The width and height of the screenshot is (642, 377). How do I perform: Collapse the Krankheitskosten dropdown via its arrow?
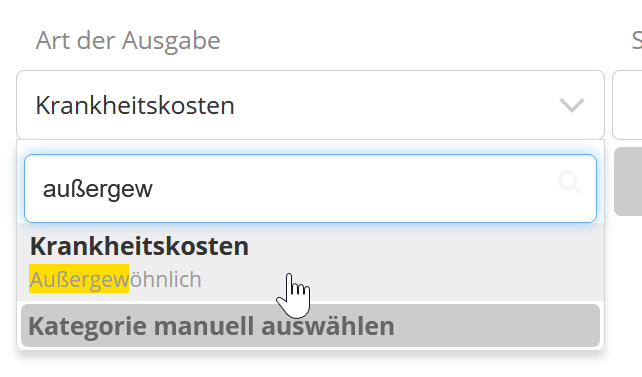pos(572,105)
